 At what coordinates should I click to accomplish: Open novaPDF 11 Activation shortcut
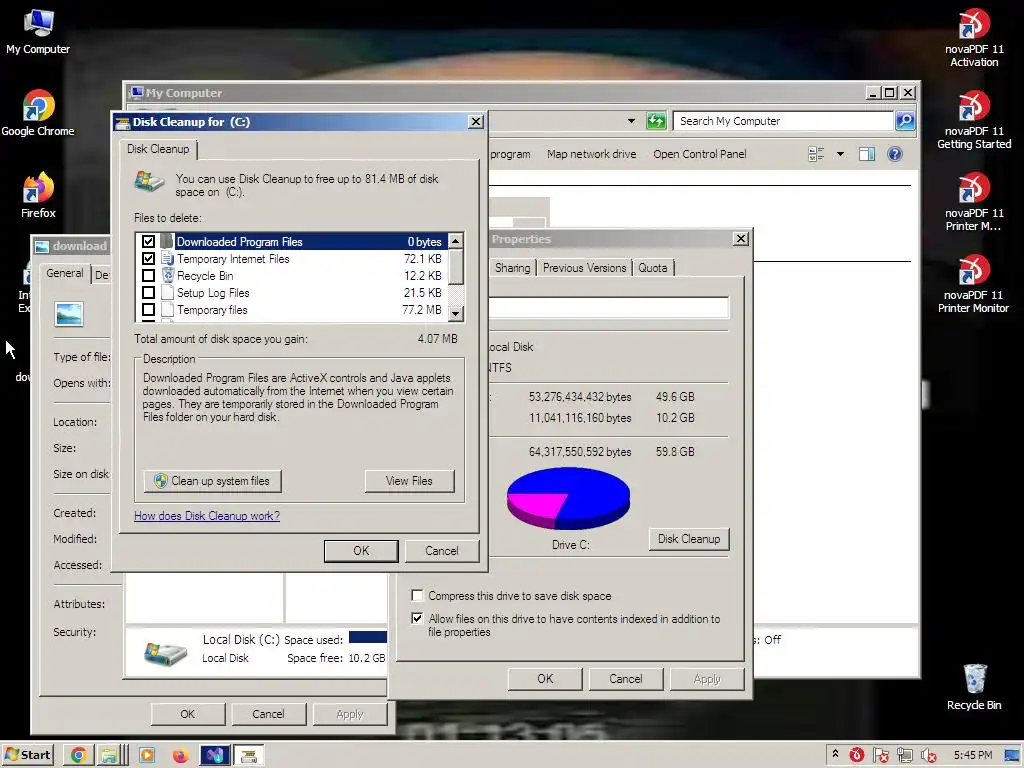(x=974, y=38)
